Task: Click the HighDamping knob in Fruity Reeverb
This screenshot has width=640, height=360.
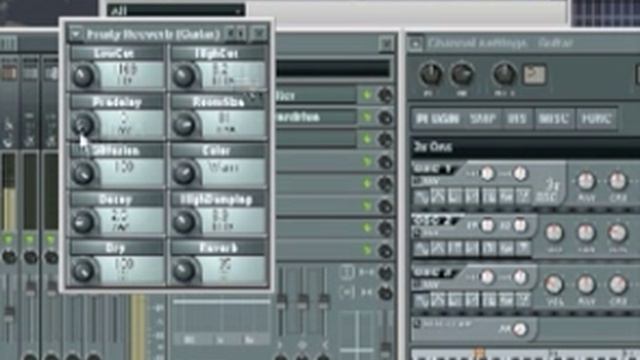Action: click(x=184, y=222)
